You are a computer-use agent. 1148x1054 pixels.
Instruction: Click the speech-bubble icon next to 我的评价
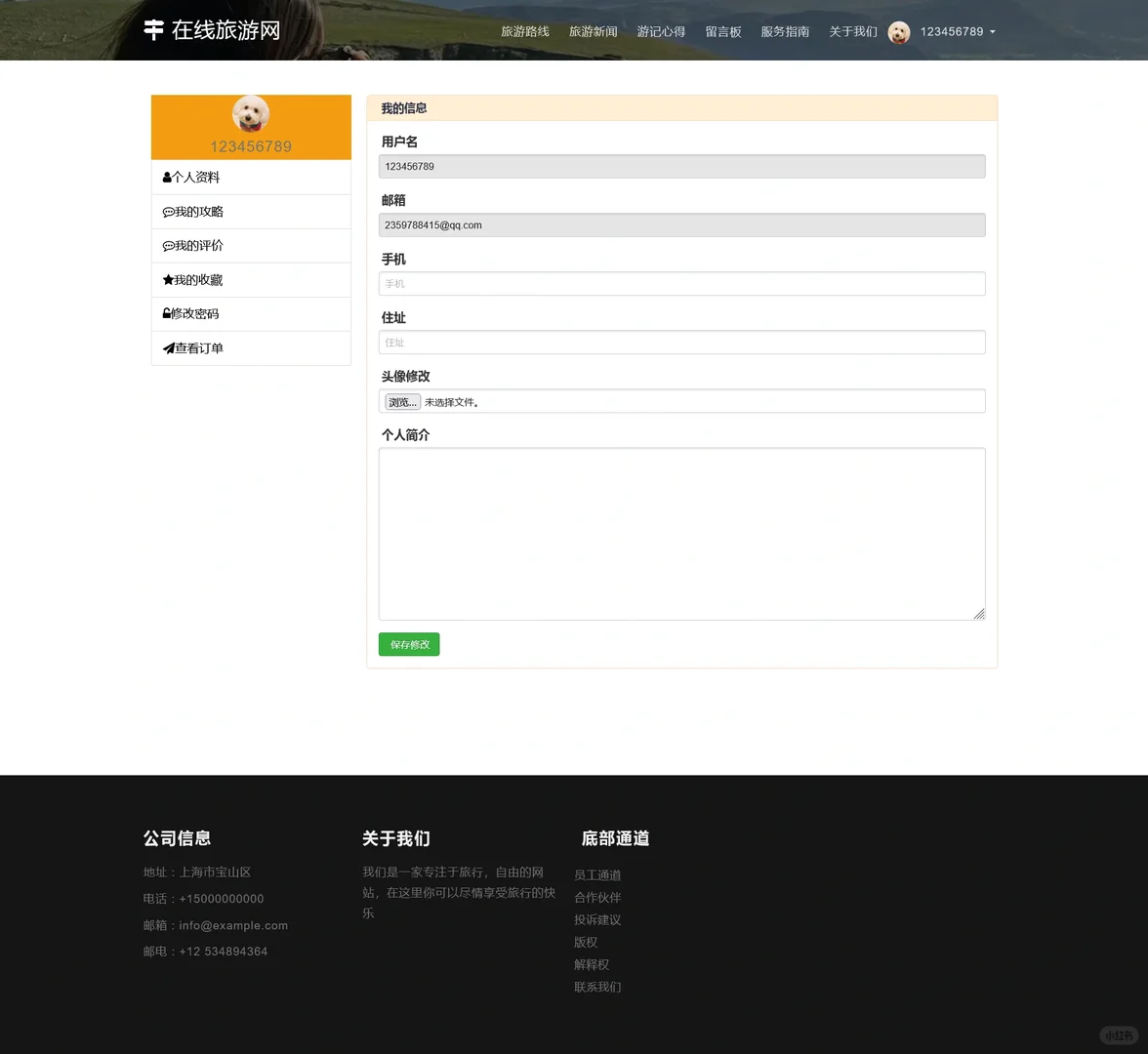click(x=168, y=245)
